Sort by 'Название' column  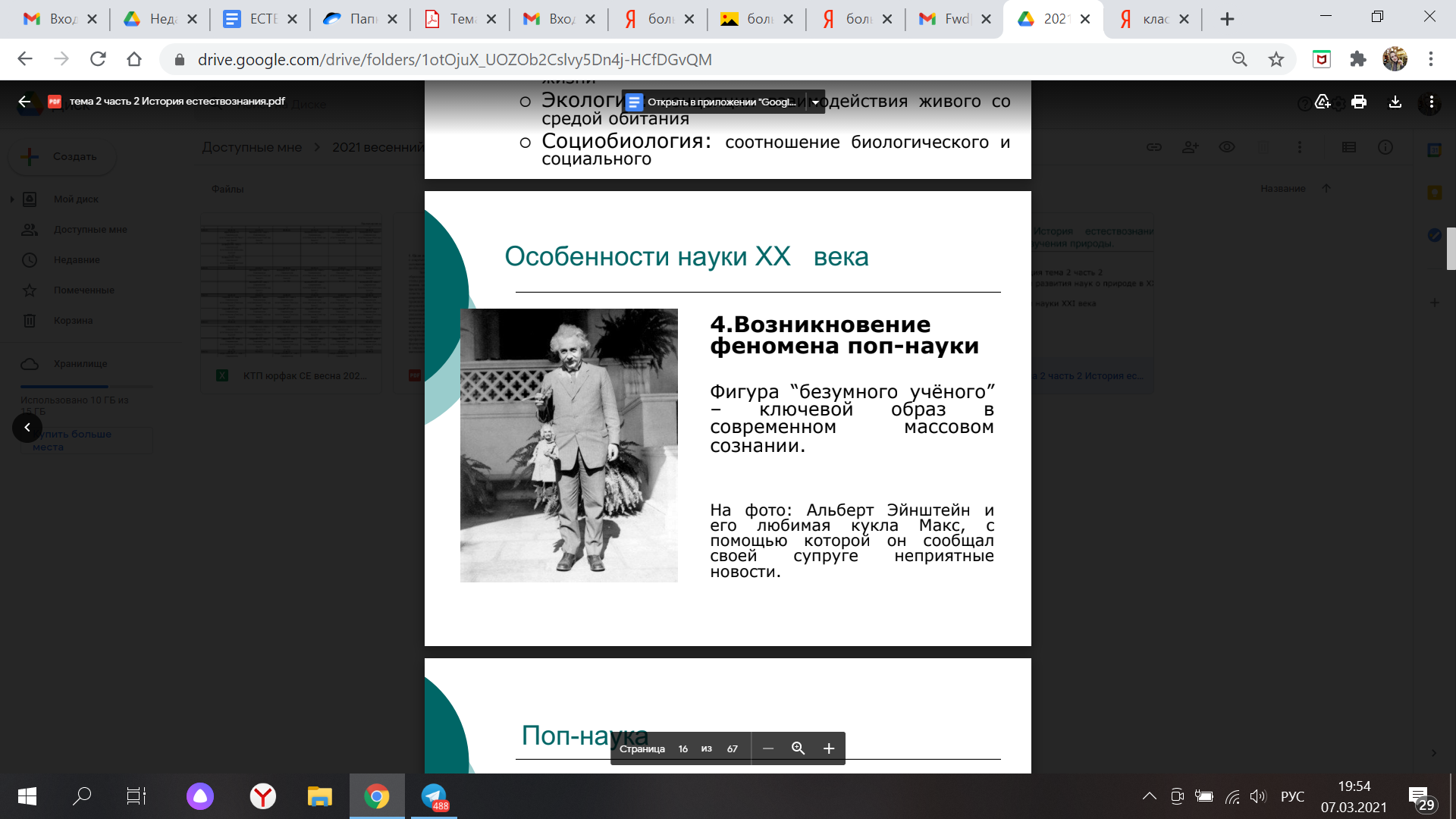[1283, 189]
